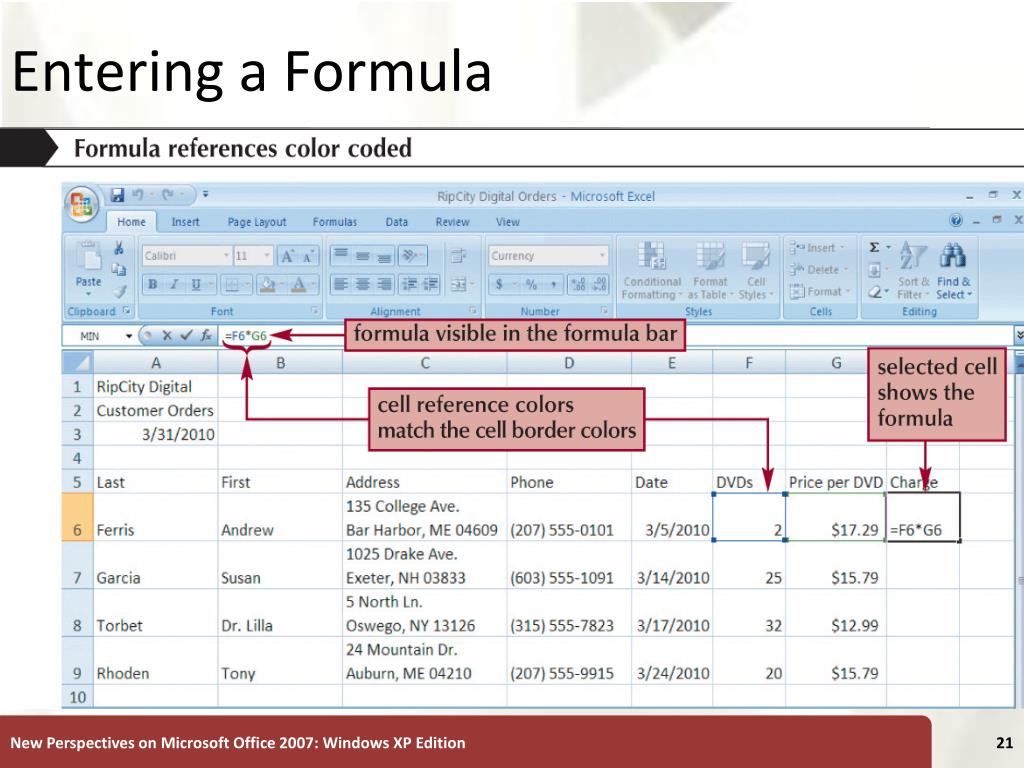This screenshot has height=768, width=1024.
Task: Cut selection using scissors icon
Action: (x=119, y=248)
